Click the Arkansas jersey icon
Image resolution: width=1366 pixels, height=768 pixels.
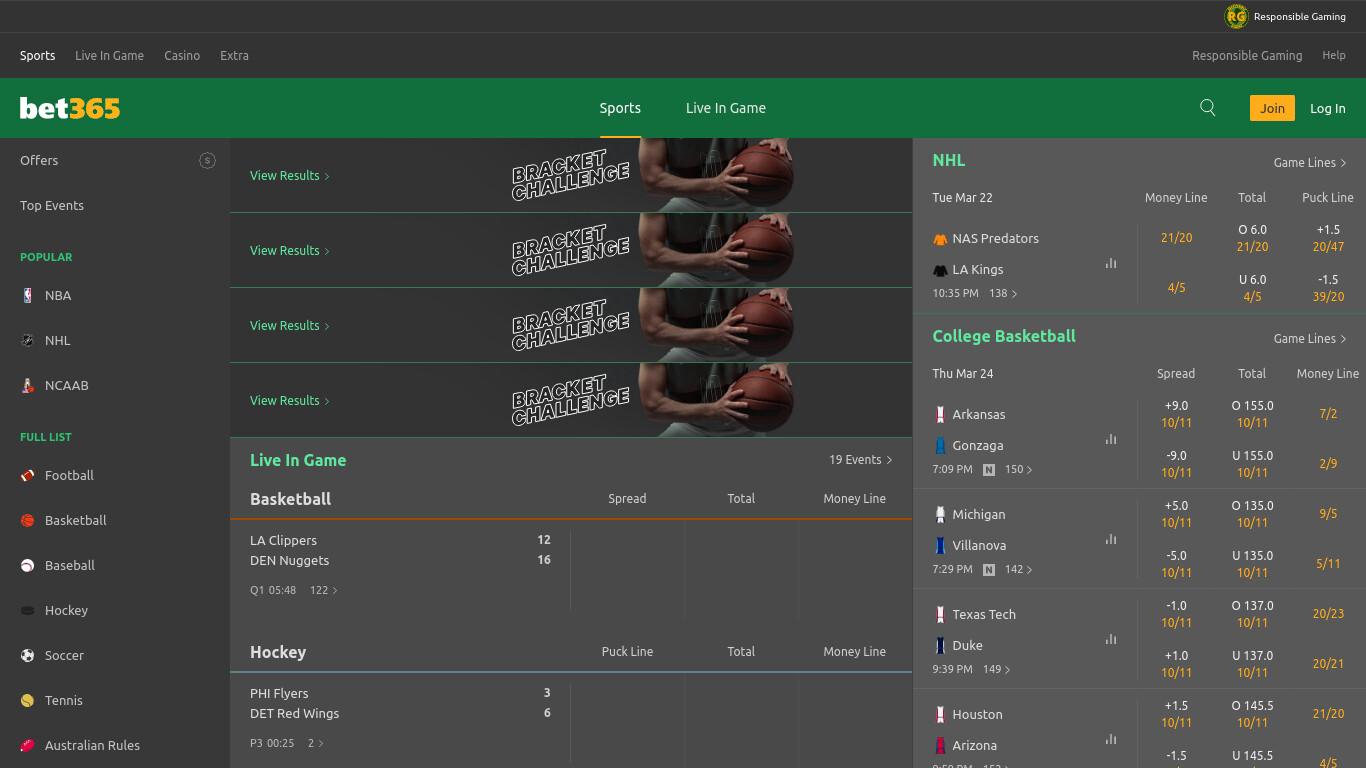click(940, 415)
